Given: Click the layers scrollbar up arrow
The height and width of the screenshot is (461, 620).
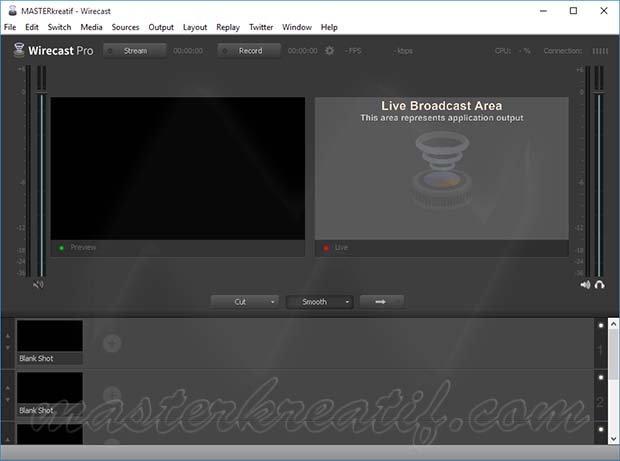Looking at the screenshot, I should point(613,324).
